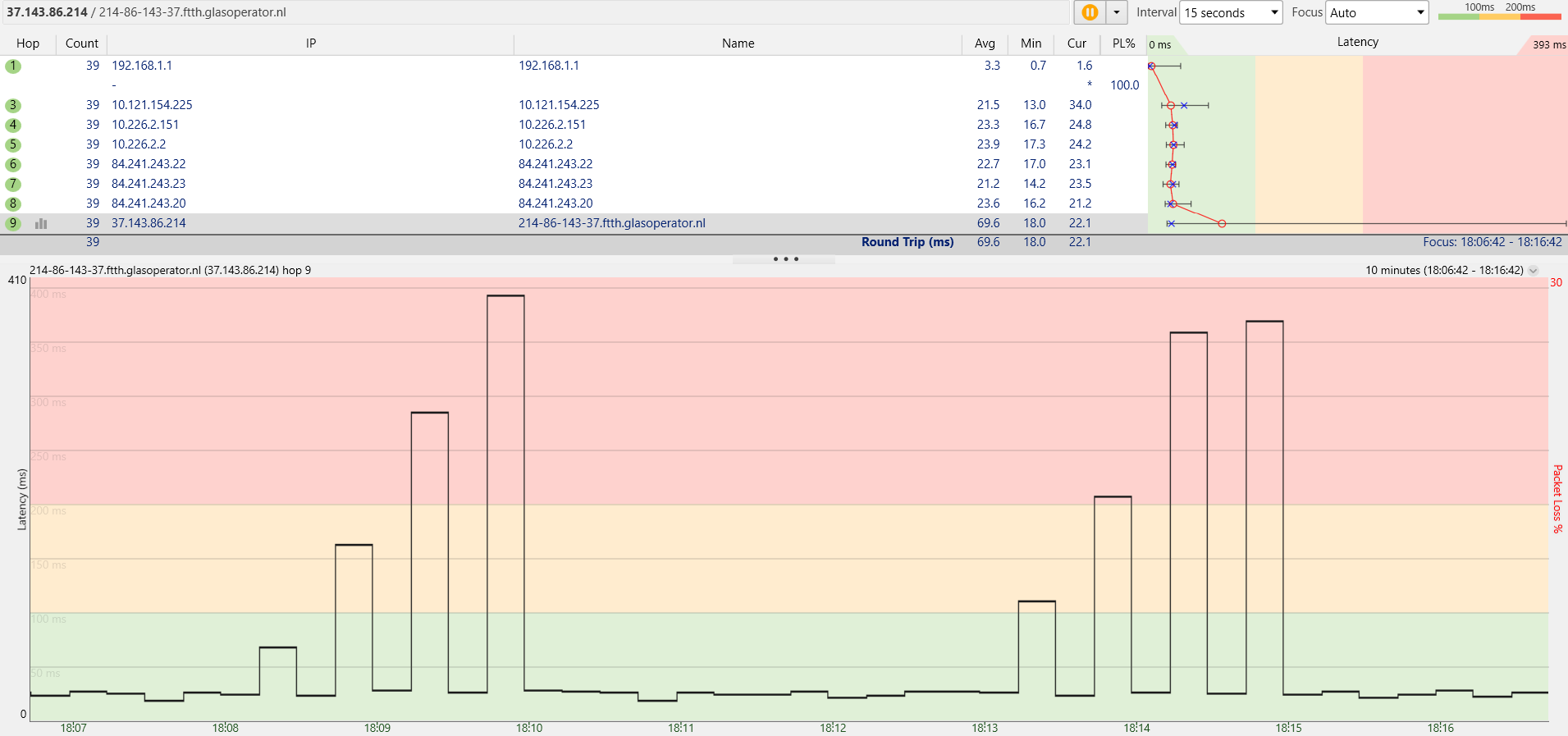Sort by the Count column header
The image size is (1568, 736).
[x=81, y=43]
